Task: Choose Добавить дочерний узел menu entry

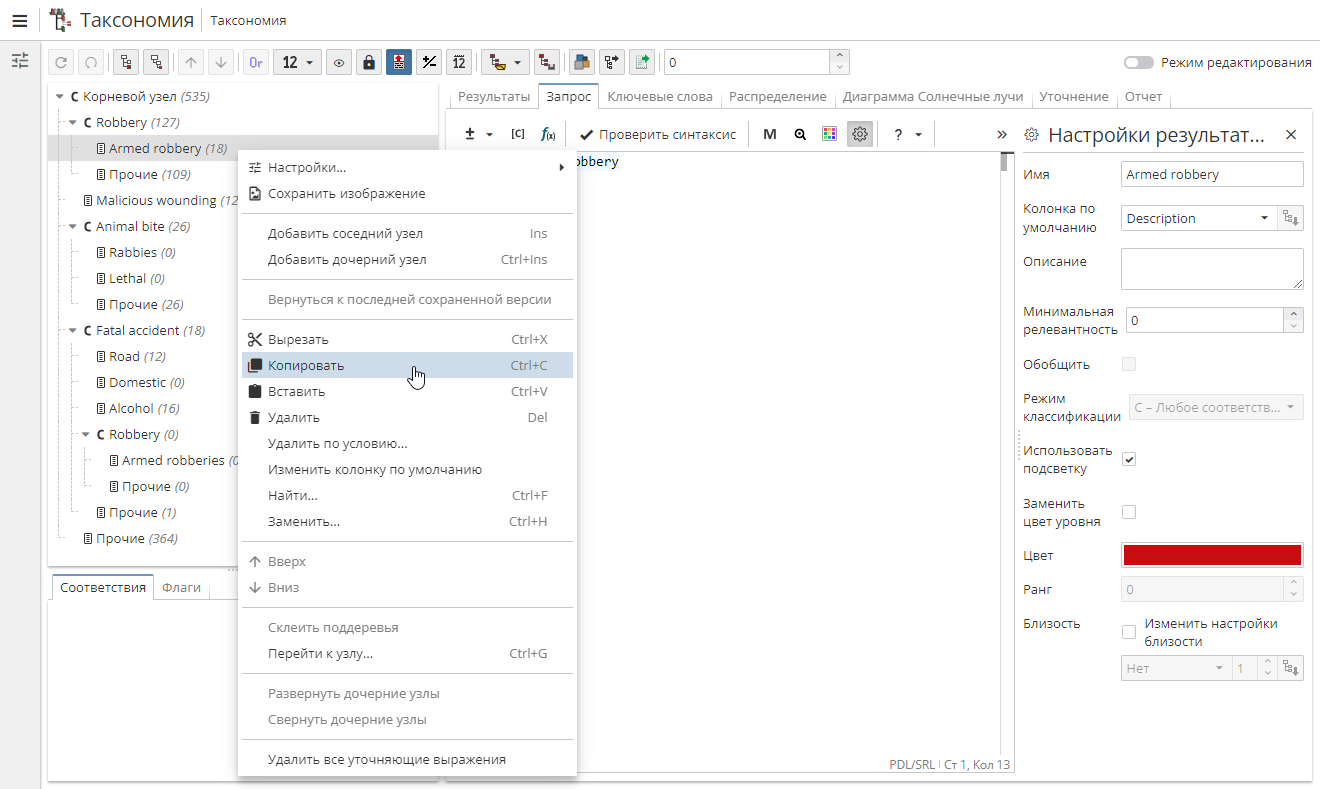Action: point(407,259)
